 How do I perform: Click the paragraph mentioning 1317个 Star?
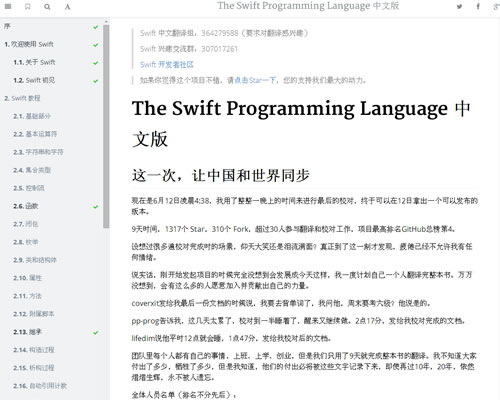[294, 229]
